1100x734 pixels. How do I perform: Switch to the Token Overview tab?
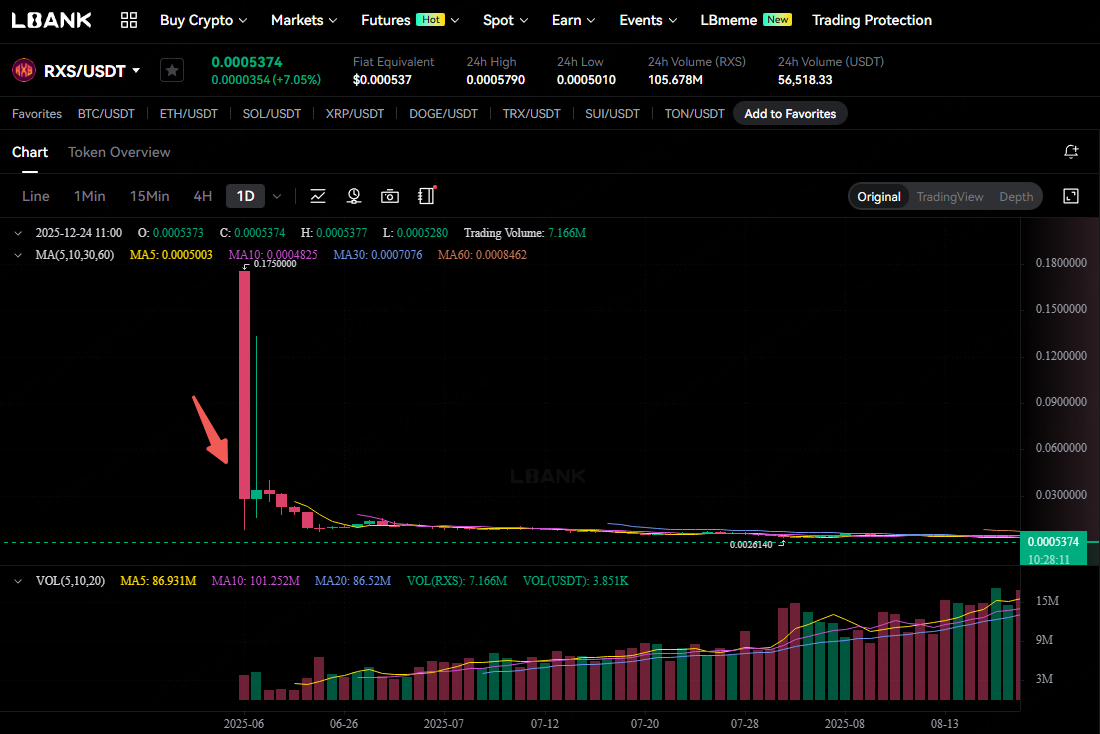coord(119,152)
